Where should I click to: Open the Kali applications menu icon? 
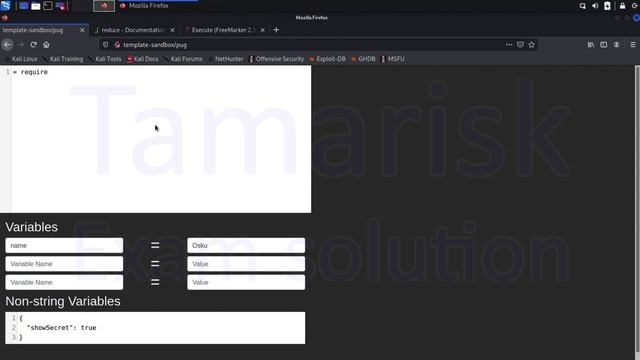click(x=5, y=6)
